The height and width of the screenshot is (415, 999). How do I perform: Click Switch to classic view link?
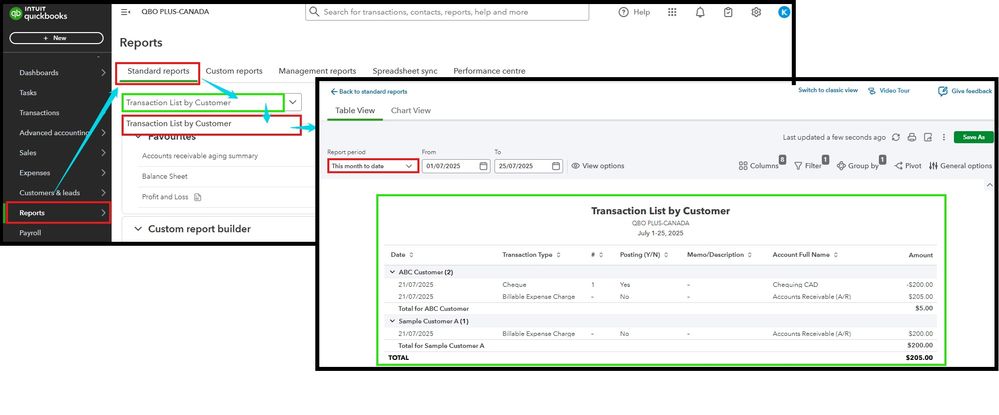828,91
